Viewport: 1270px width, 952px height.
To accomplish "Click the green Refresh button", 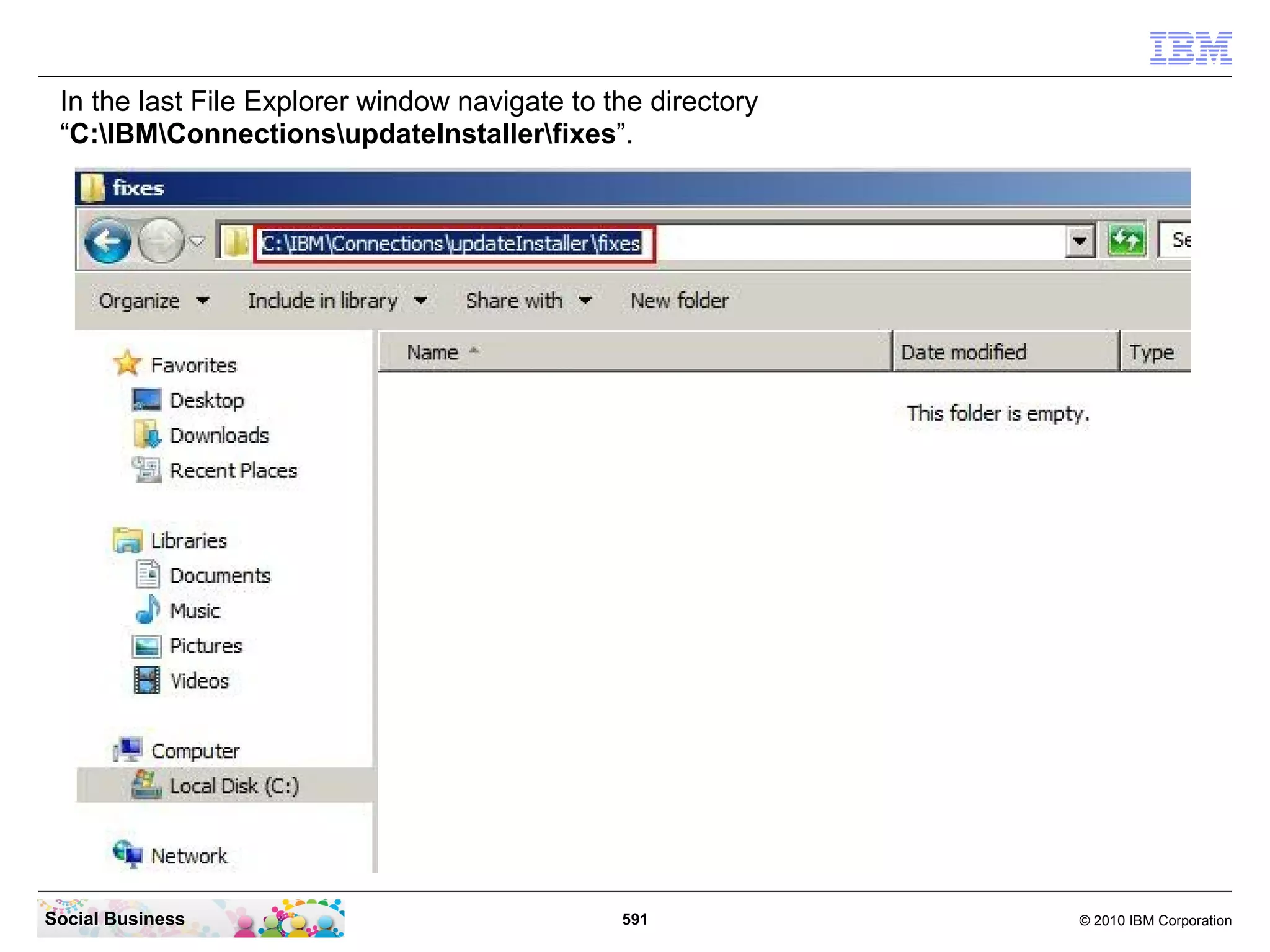I will [x=1126, y=240].
